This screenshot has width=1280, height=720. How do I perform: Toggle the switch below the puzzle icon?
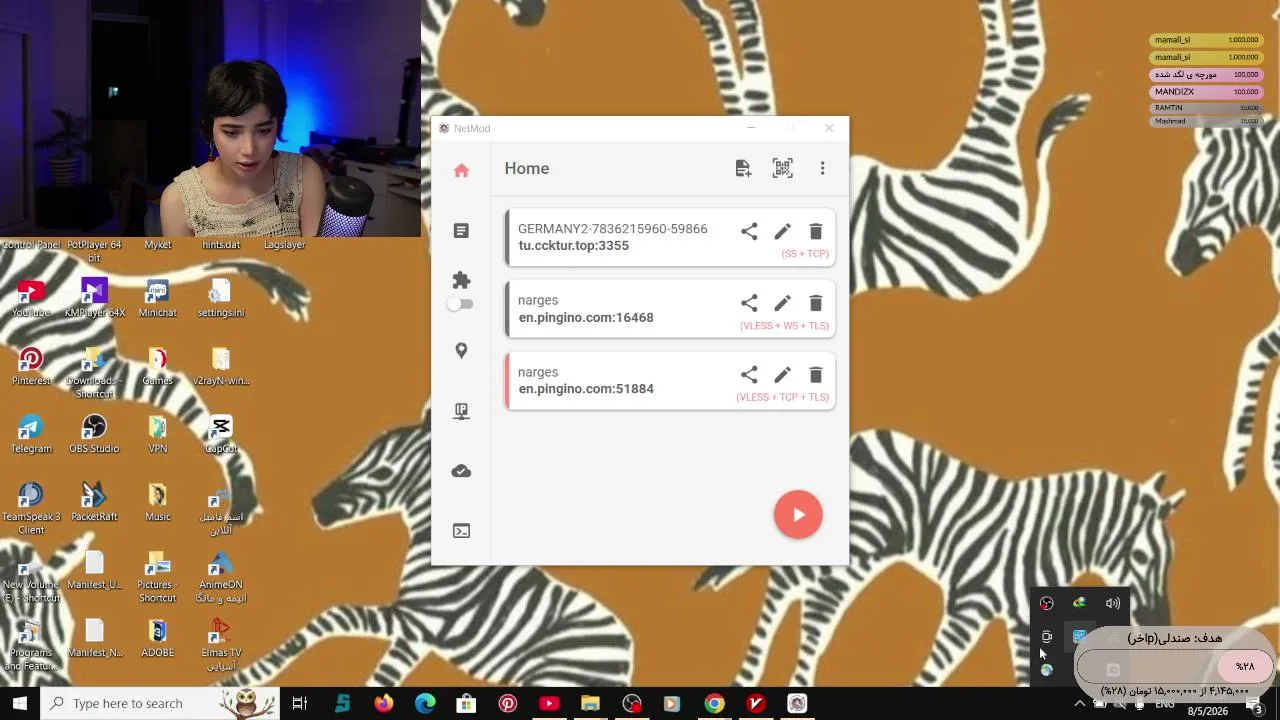pyautogui.click(x=460, y=304)
